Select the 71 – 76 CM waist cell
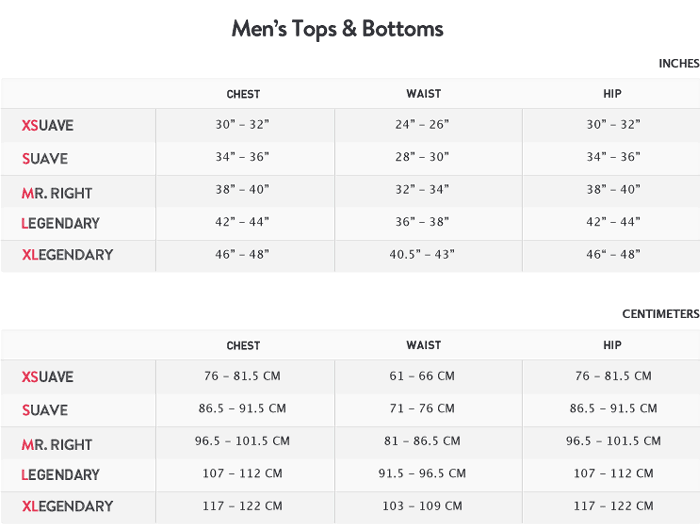The height and width of the screenshot is (524, 700). [x=423, y=408]
